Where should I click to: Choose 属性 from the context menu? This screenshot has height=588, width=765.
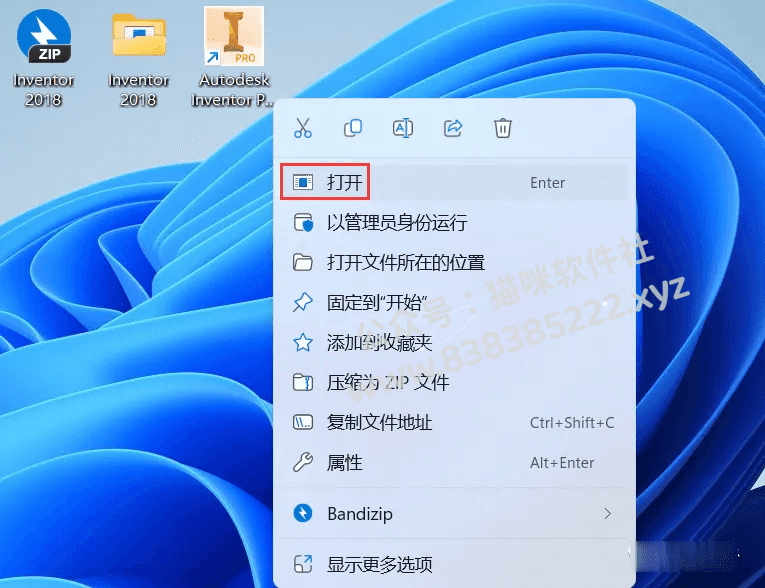(454, 463)
